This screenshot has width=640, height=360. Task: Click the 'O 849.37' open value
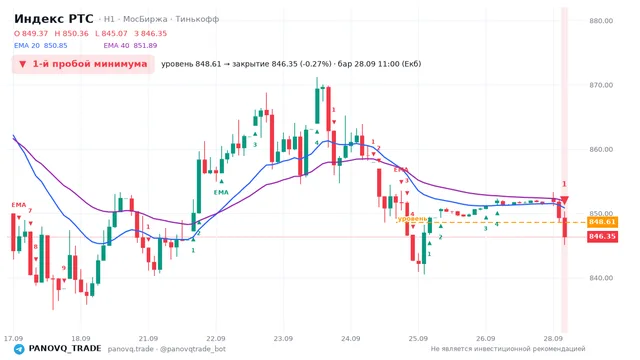coord(31,33)
